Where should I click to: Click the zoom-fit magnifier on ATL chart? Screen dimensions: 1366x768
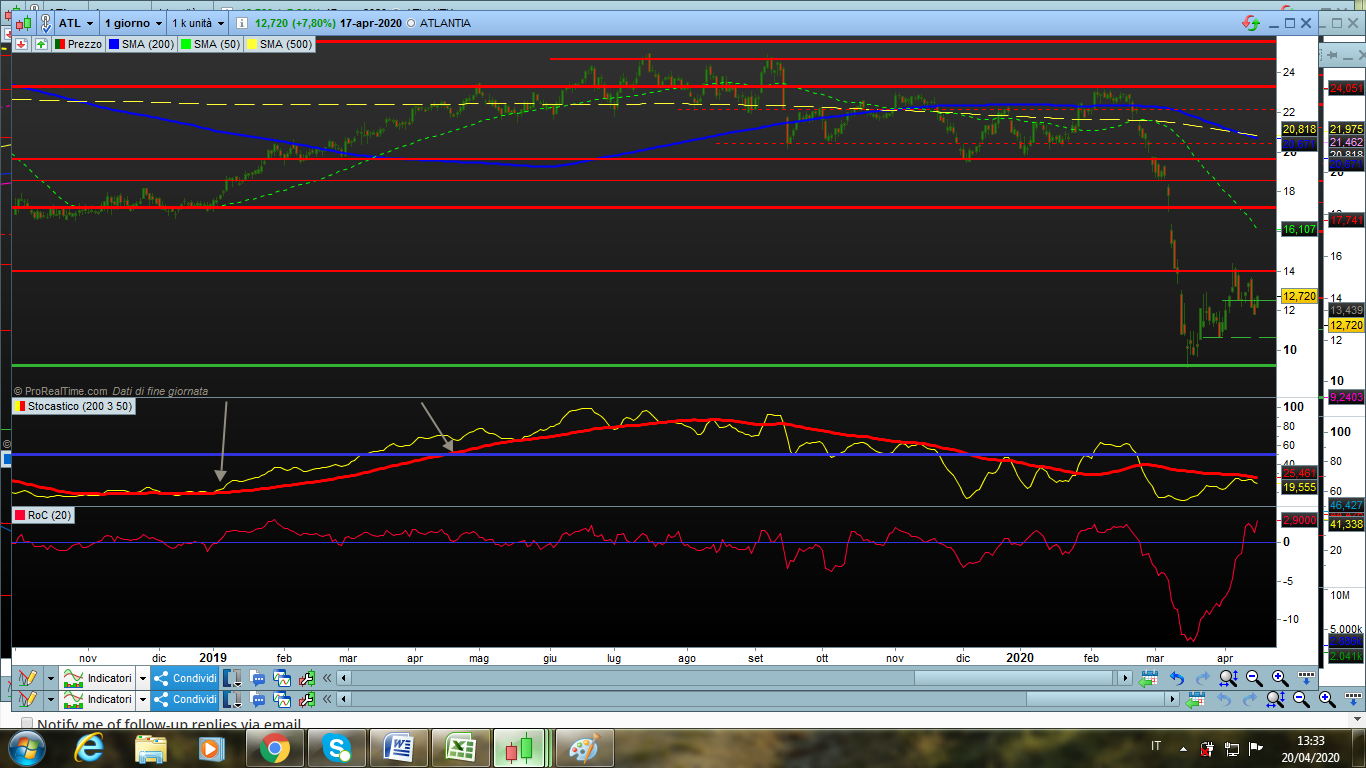point(1228,677)
